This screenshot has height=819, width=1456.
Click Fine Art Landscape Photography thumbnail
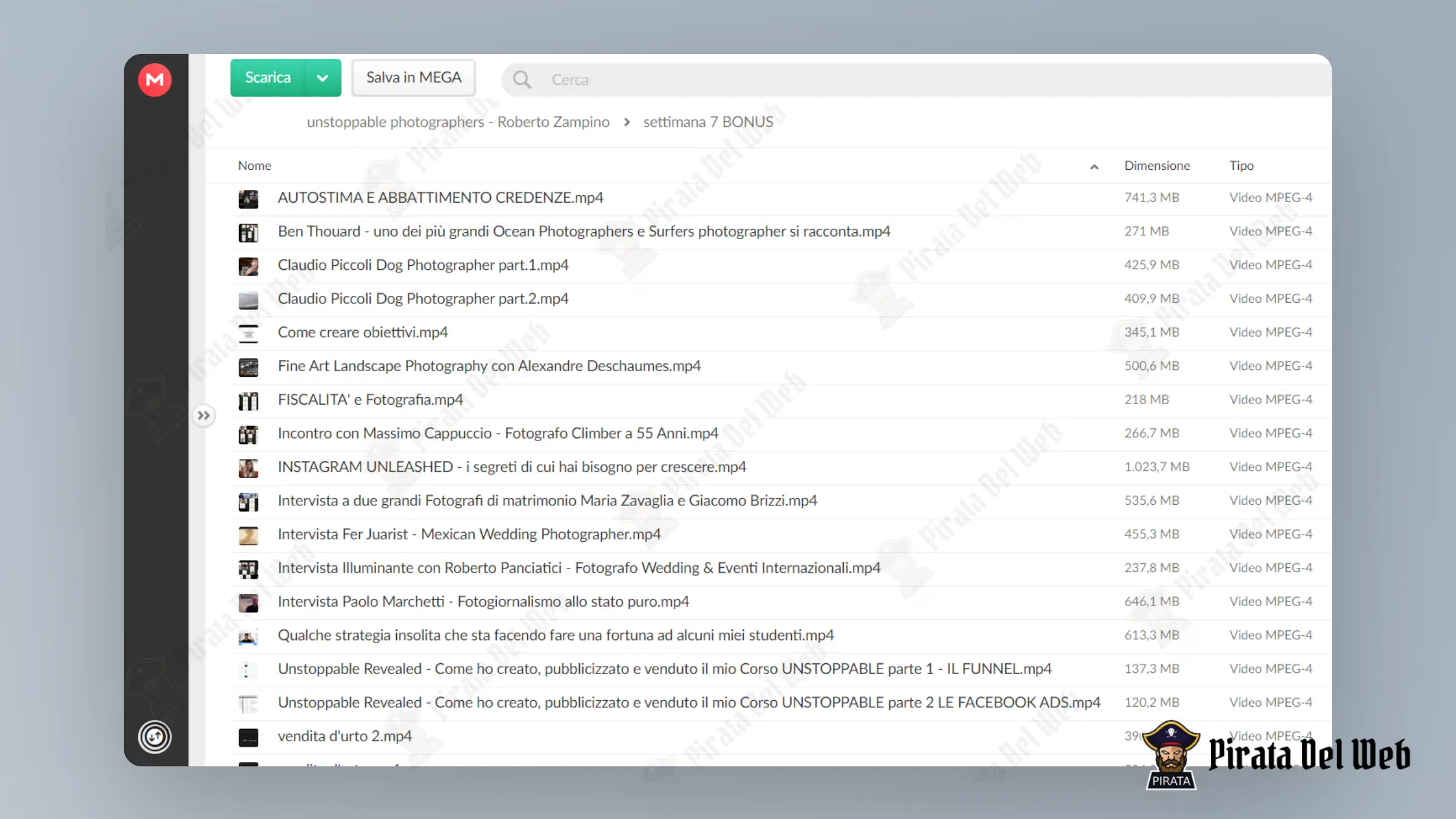click(x=248, y=367)
